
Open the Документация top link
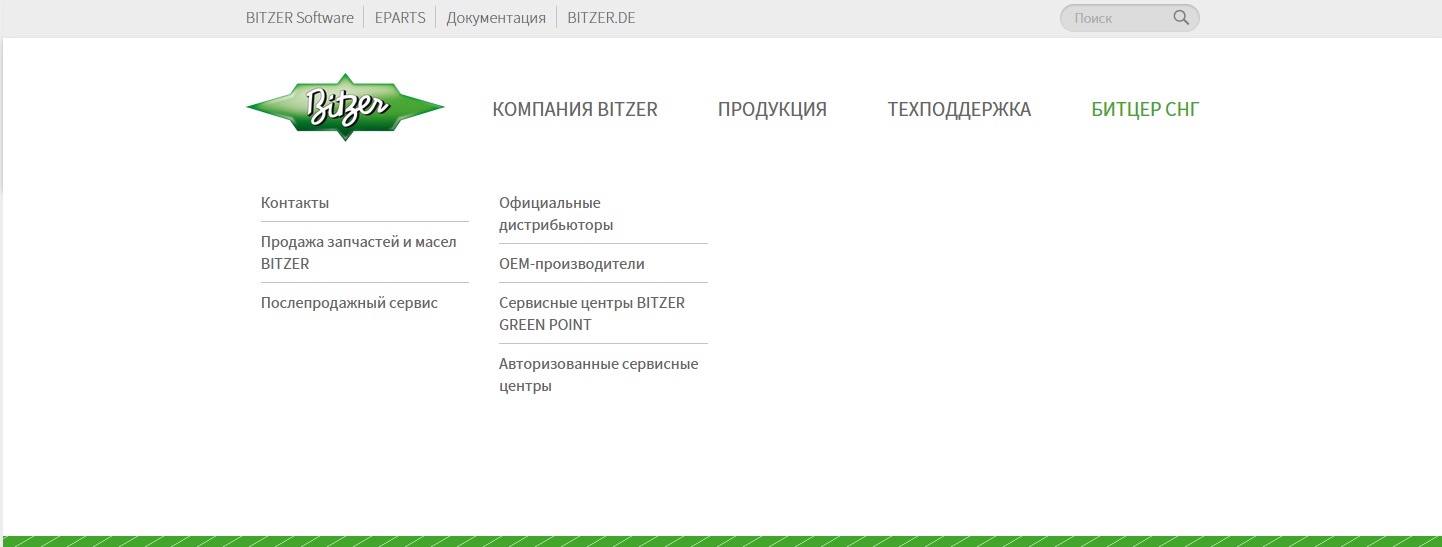(x=496, y=18)
